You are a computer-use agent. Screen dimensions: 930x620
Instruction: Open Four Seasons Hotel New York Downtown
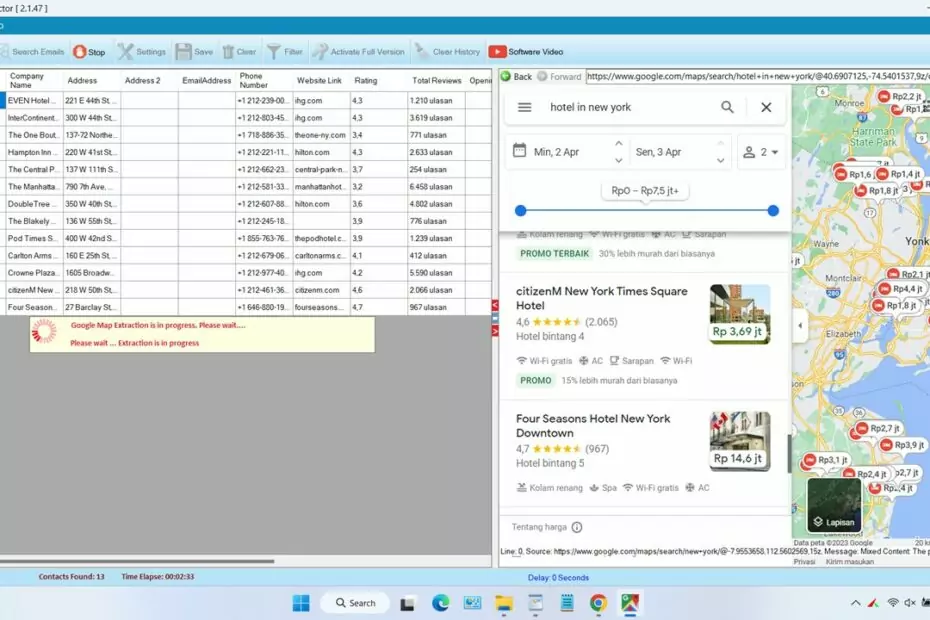593,425
